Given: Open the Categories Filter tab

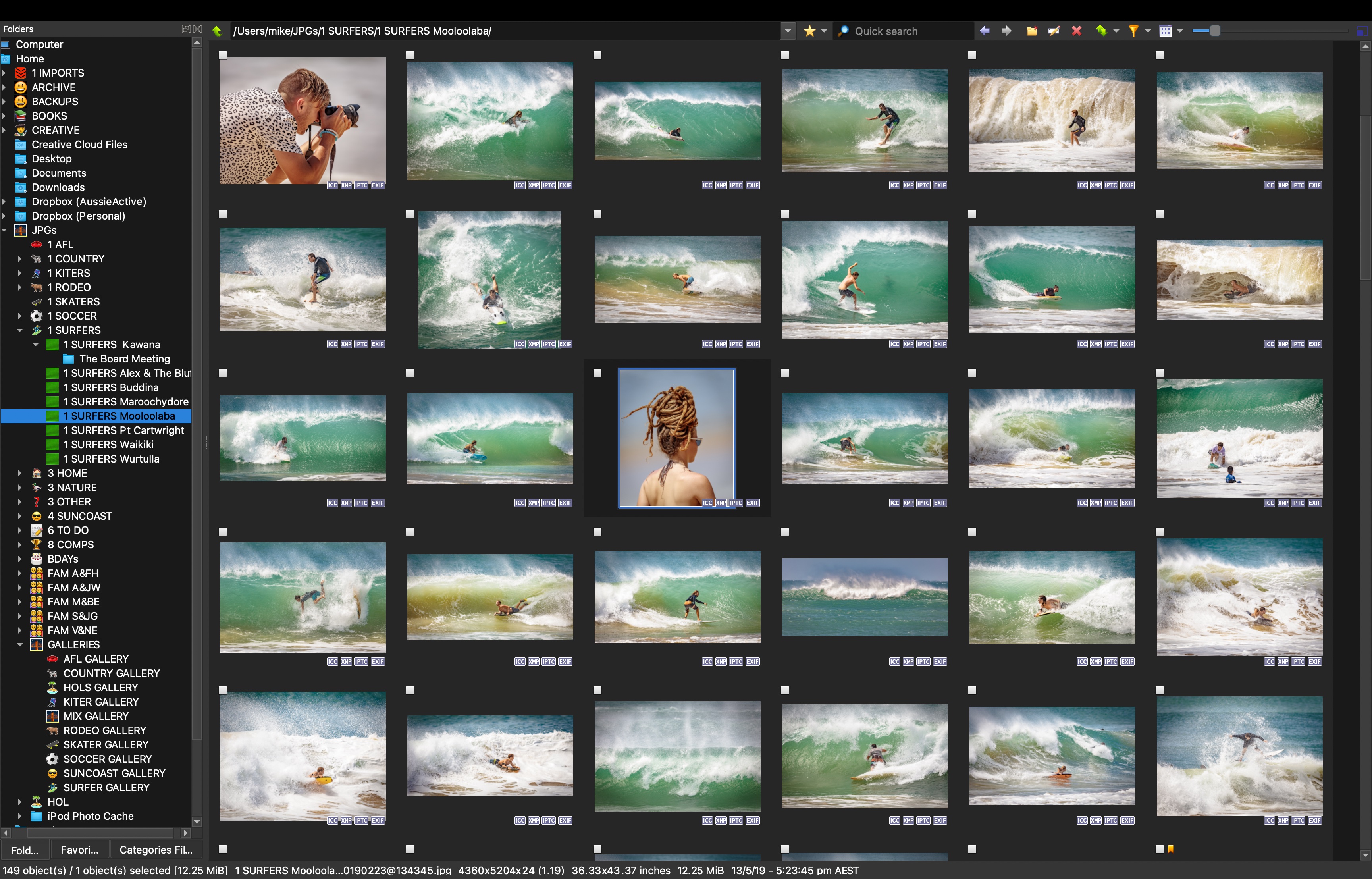Looking at the screenshot, I should pyautogui.click(x=156, y=850).
